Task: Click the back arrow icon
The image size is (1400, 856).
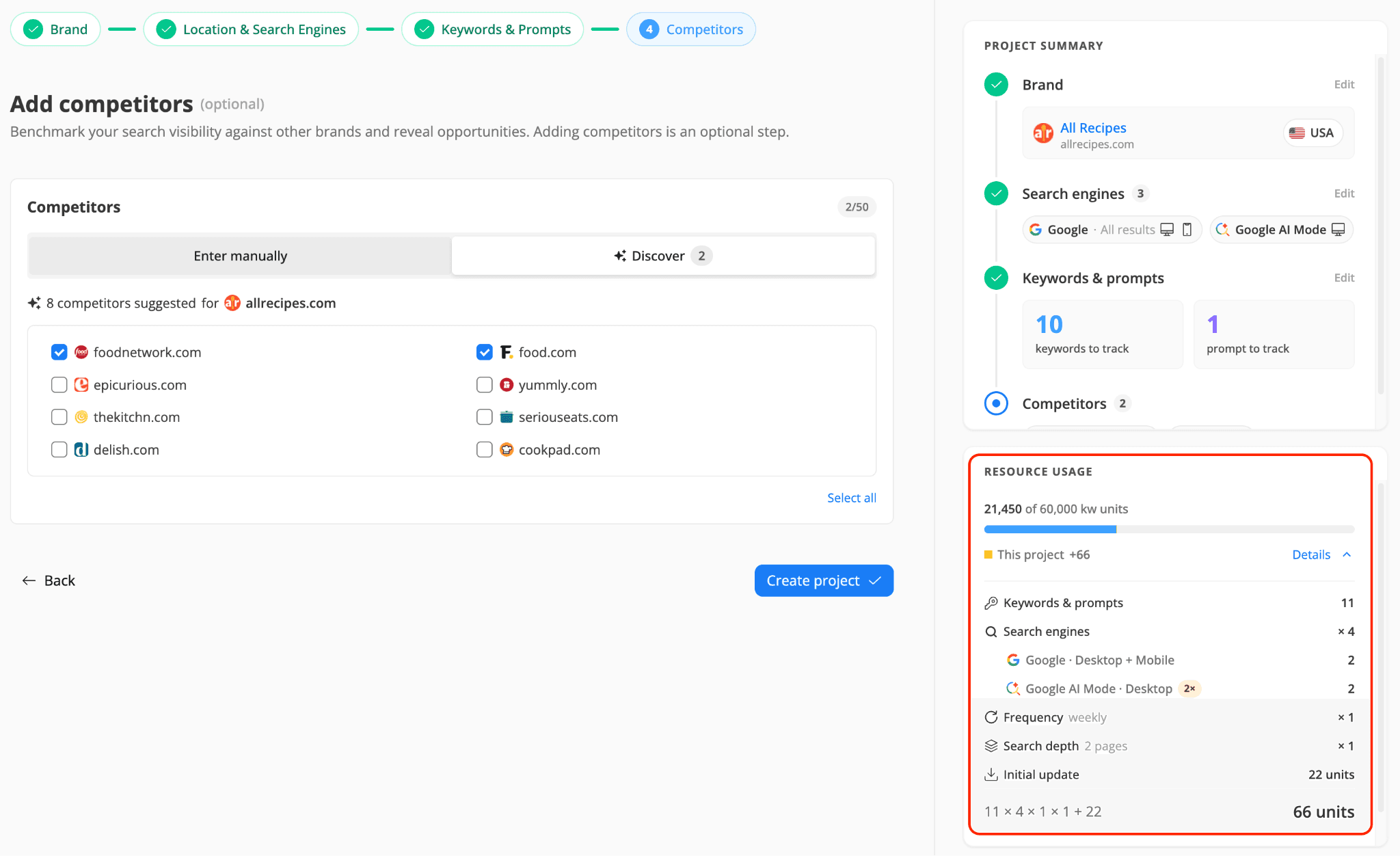Action: 29,580
